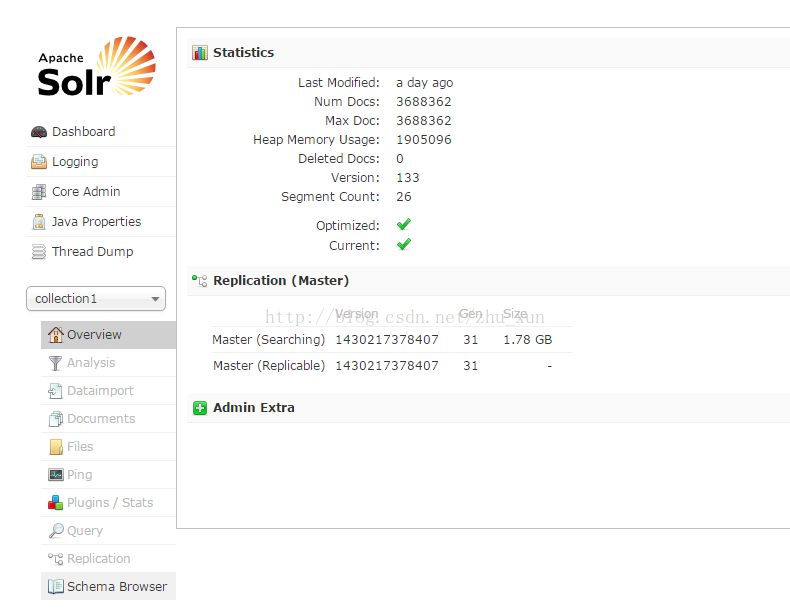The image size is (790, 612).
Task: Click the Ping monitor icon
Action: [x=55, y=474]
